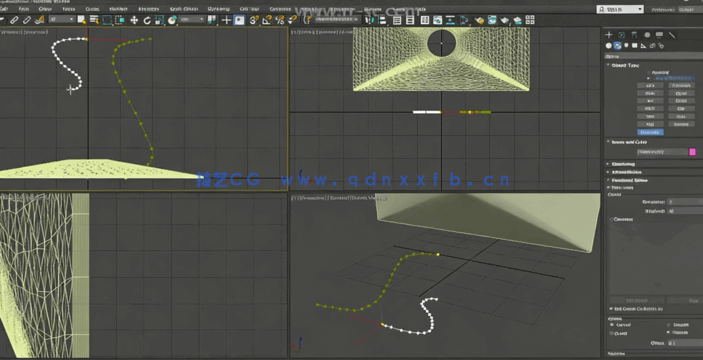
Task: Activate the Select and Rotate tool
Action: 147,20
